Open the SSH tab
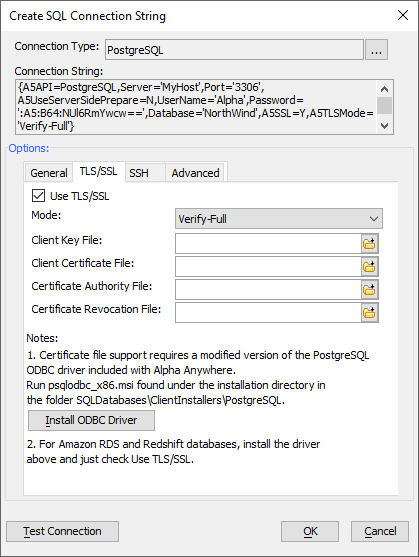This screenshot has width=419, height=557. point(139,173)
